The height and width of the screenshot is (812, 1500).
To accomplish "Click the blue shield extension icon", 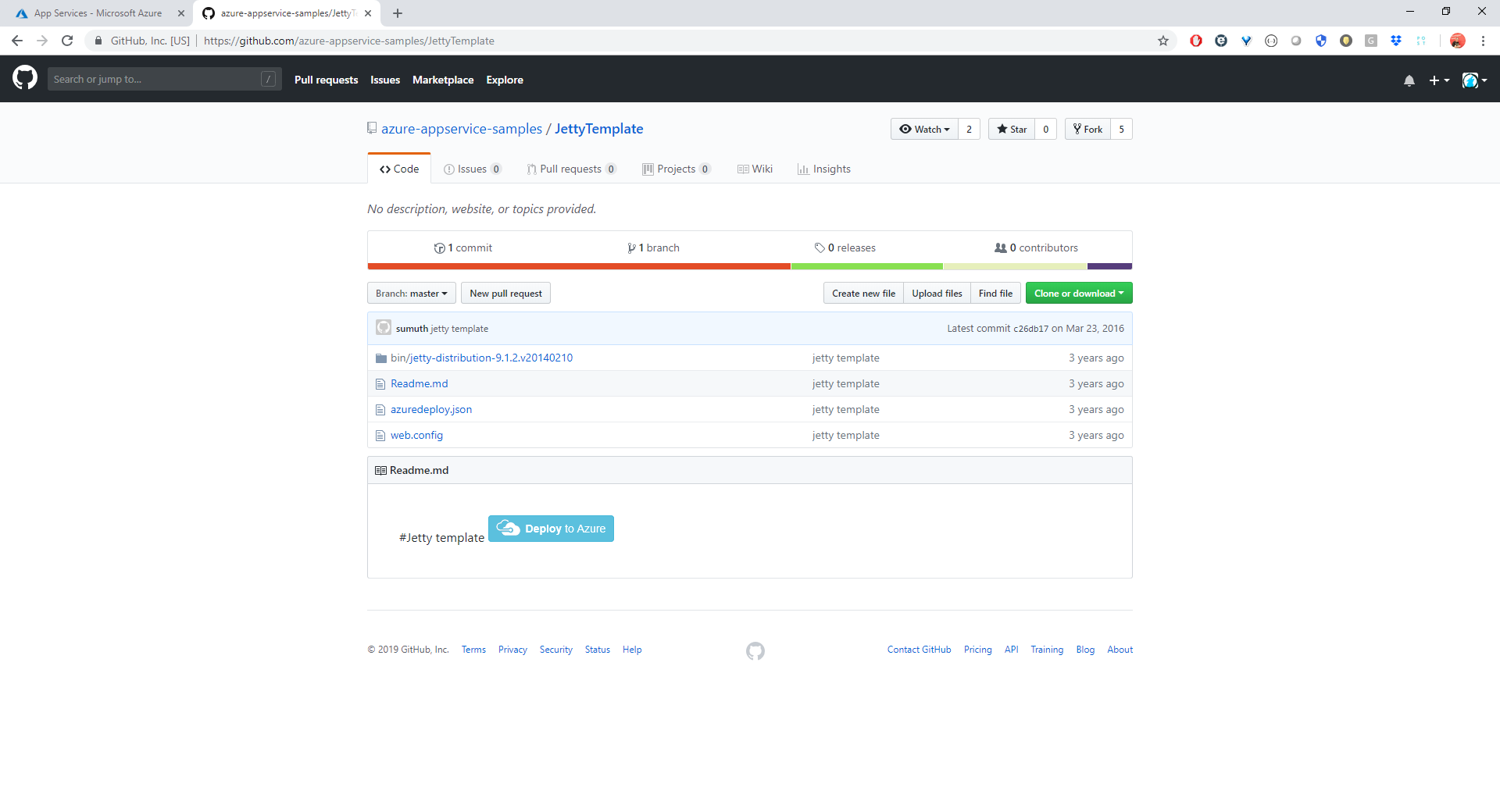I will (x=1321, y=41).
